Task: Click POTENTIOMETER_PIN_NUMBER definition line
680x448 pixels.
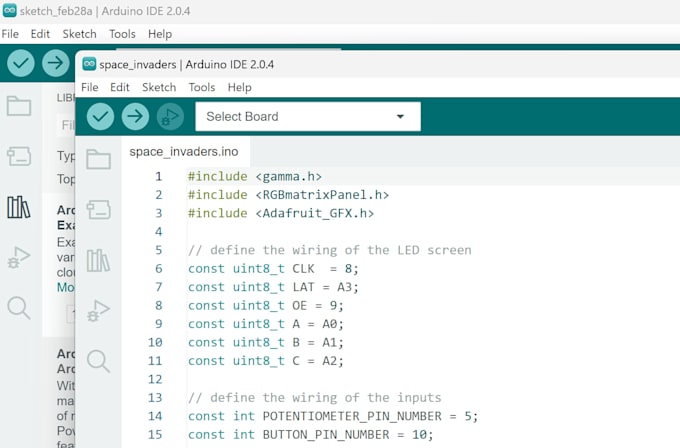Action: pyautogui.click(x=333, y=416)
